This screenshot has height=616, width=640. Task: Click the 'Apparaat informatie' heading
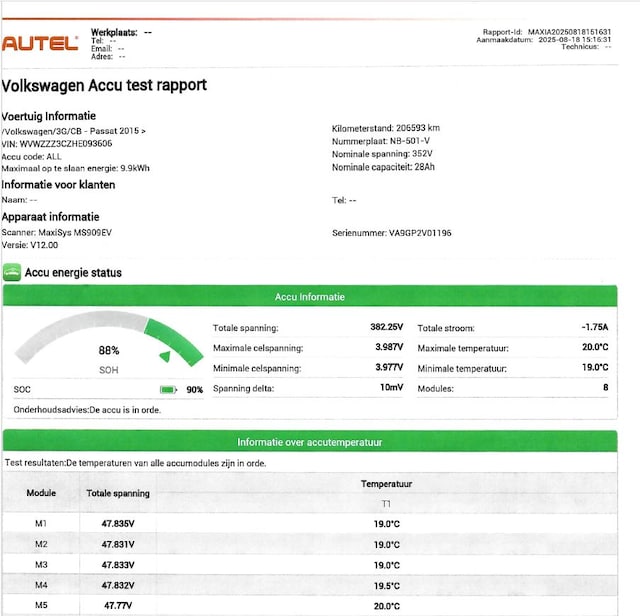pos(51,217)
